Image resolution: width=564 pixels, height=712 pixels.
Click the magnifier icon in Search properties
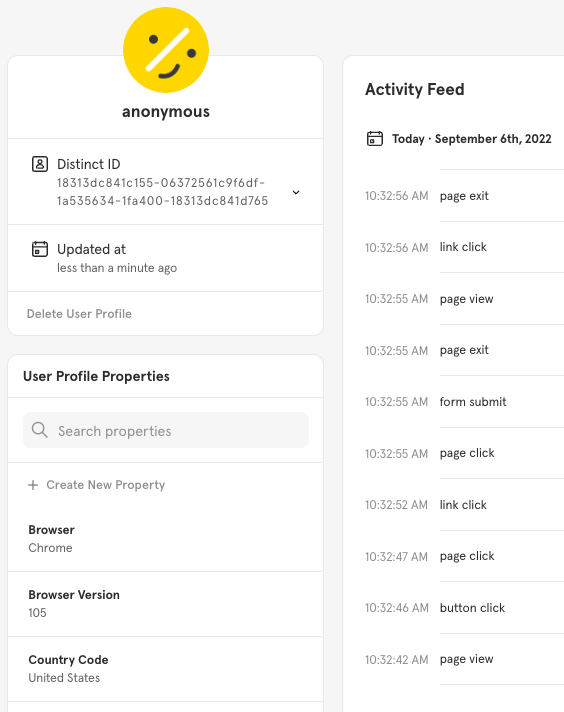tap(40, 430)
